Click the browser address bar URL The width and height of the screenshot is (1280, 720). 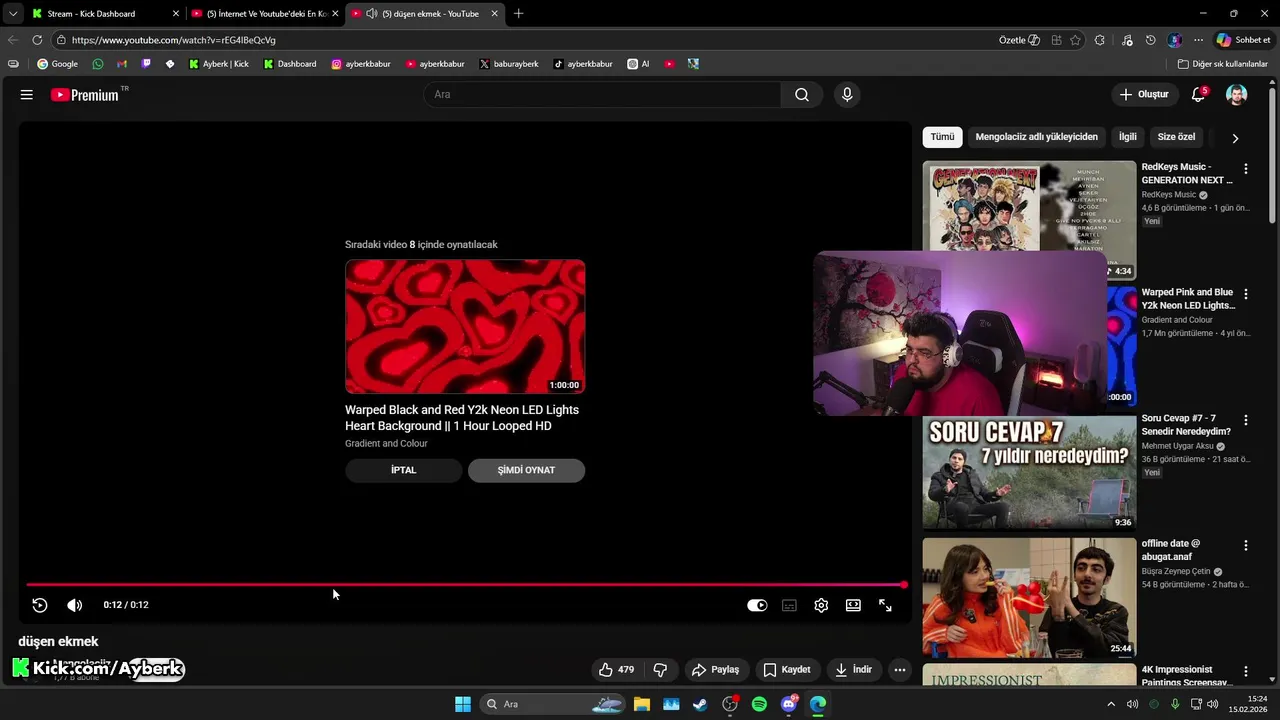pos(174,40)
